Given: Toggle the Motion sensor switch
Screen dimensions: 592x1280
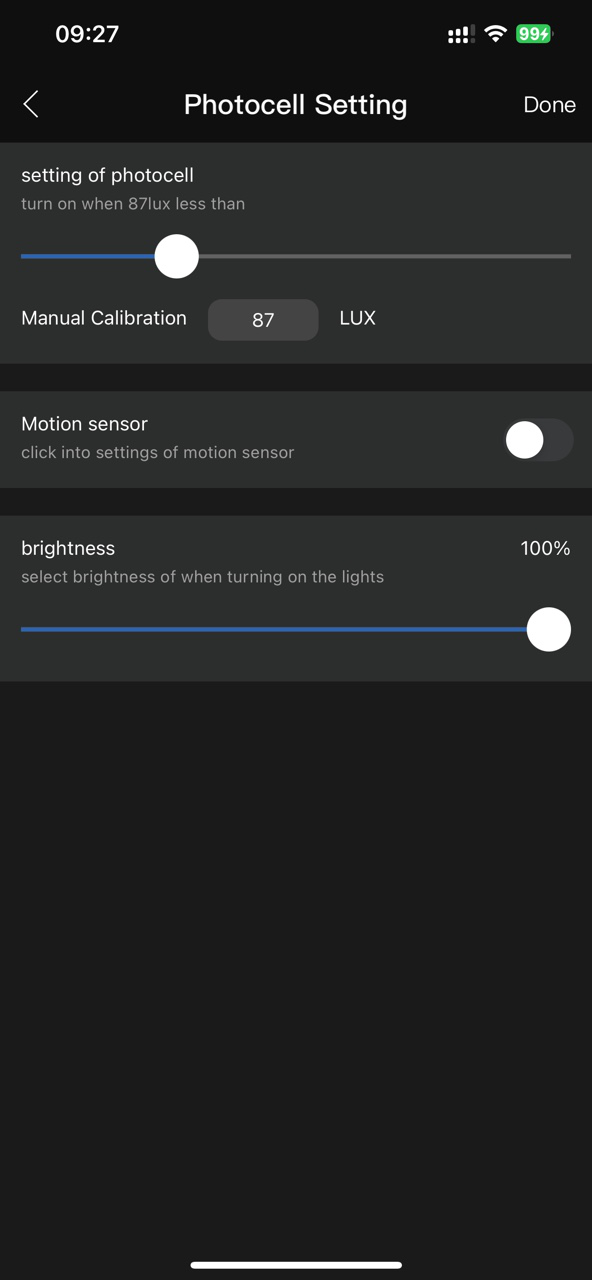Looking at the screenshot, I should [x=538, y=440].
